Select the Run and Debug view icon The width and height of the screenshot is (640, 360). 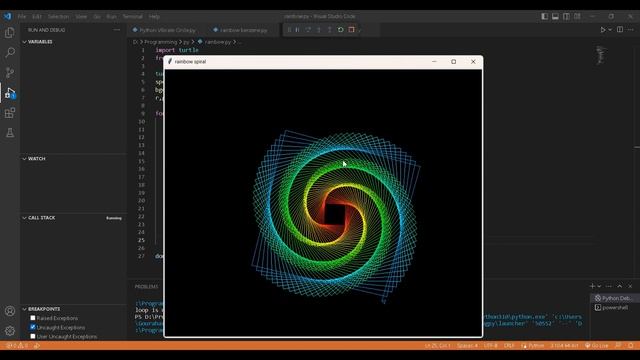pos(10,93)
